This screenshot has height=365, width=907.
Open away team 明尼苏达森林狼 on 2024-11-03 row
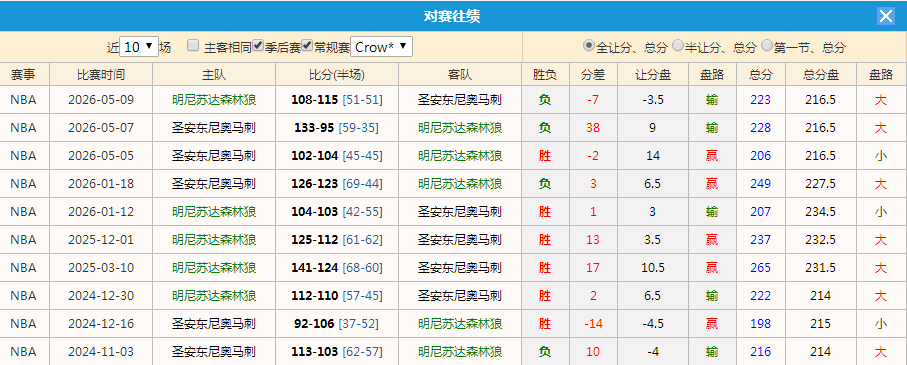460,351
